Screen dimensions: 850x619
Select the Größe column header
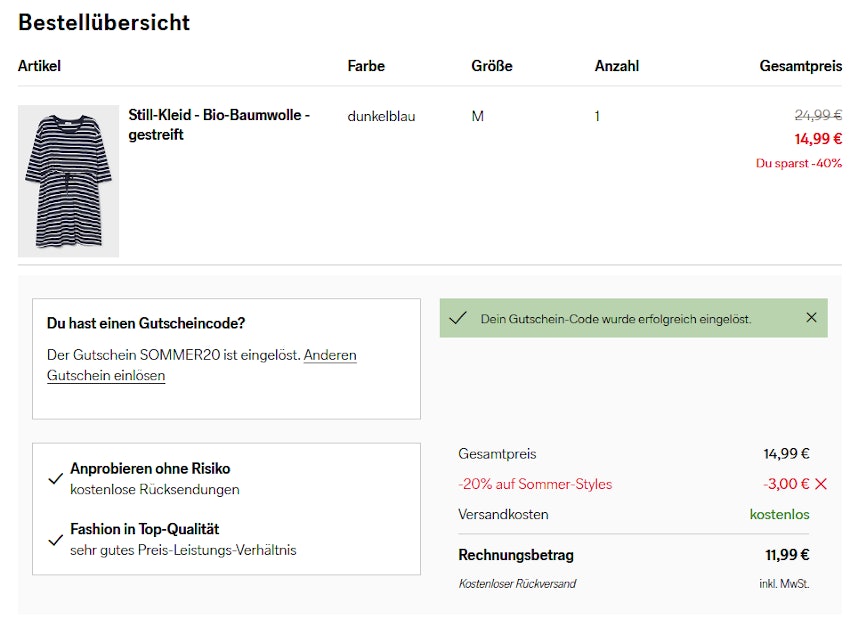tap(492, 66)
